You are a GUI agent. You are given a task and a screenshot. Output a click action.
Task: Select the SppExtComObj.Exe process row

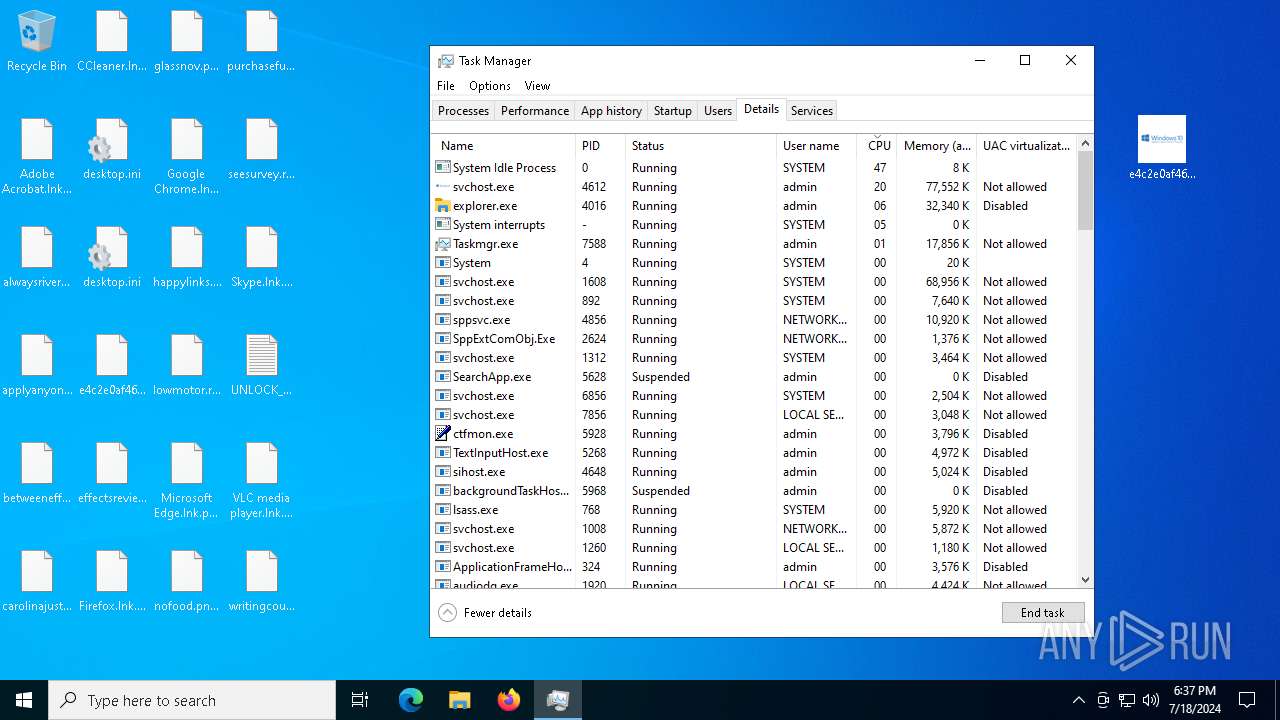[754, 339]
